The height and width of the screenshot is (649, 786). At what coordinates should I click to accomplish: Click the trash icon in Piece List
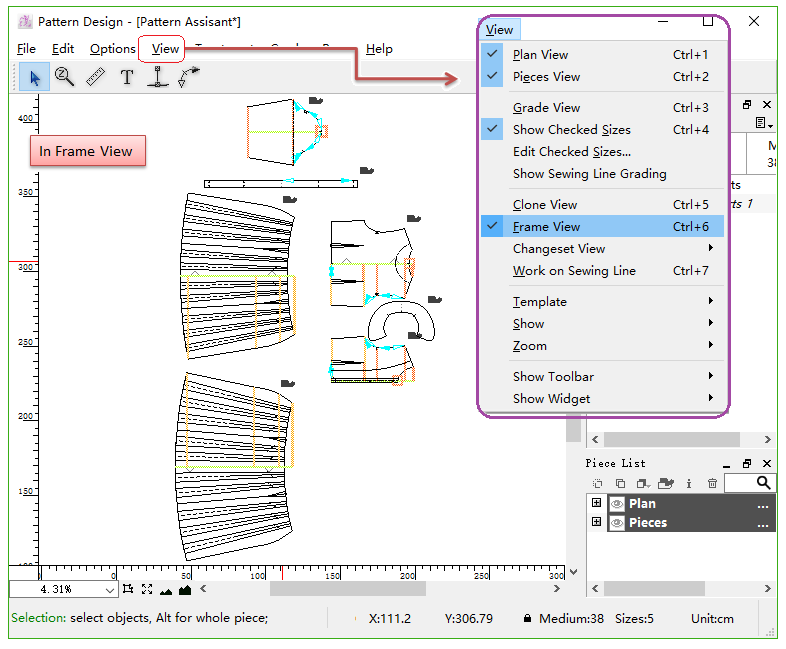coord(712,483)
